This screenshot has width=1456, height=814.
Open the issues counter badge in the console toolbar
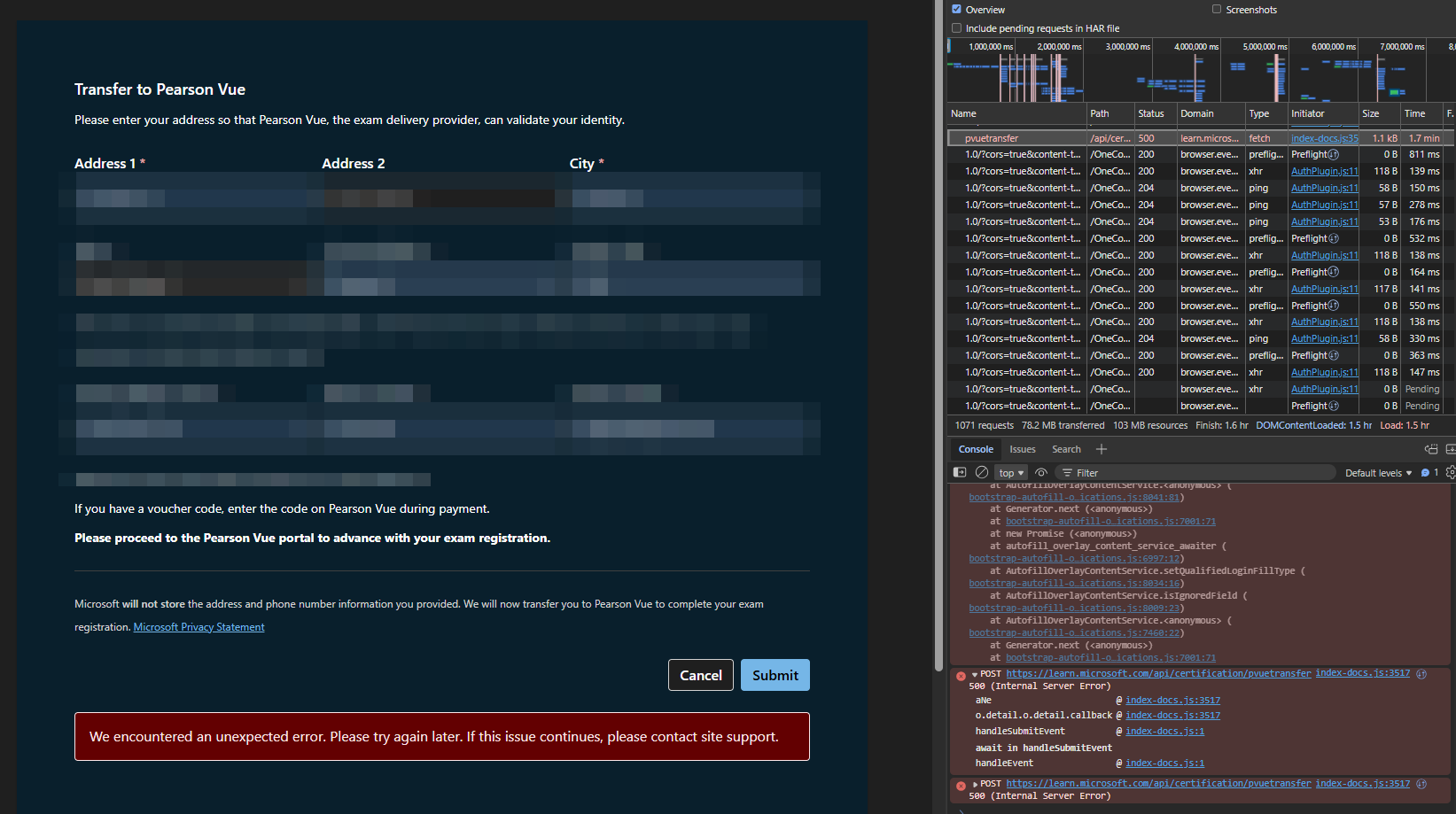click(1429, 473)
